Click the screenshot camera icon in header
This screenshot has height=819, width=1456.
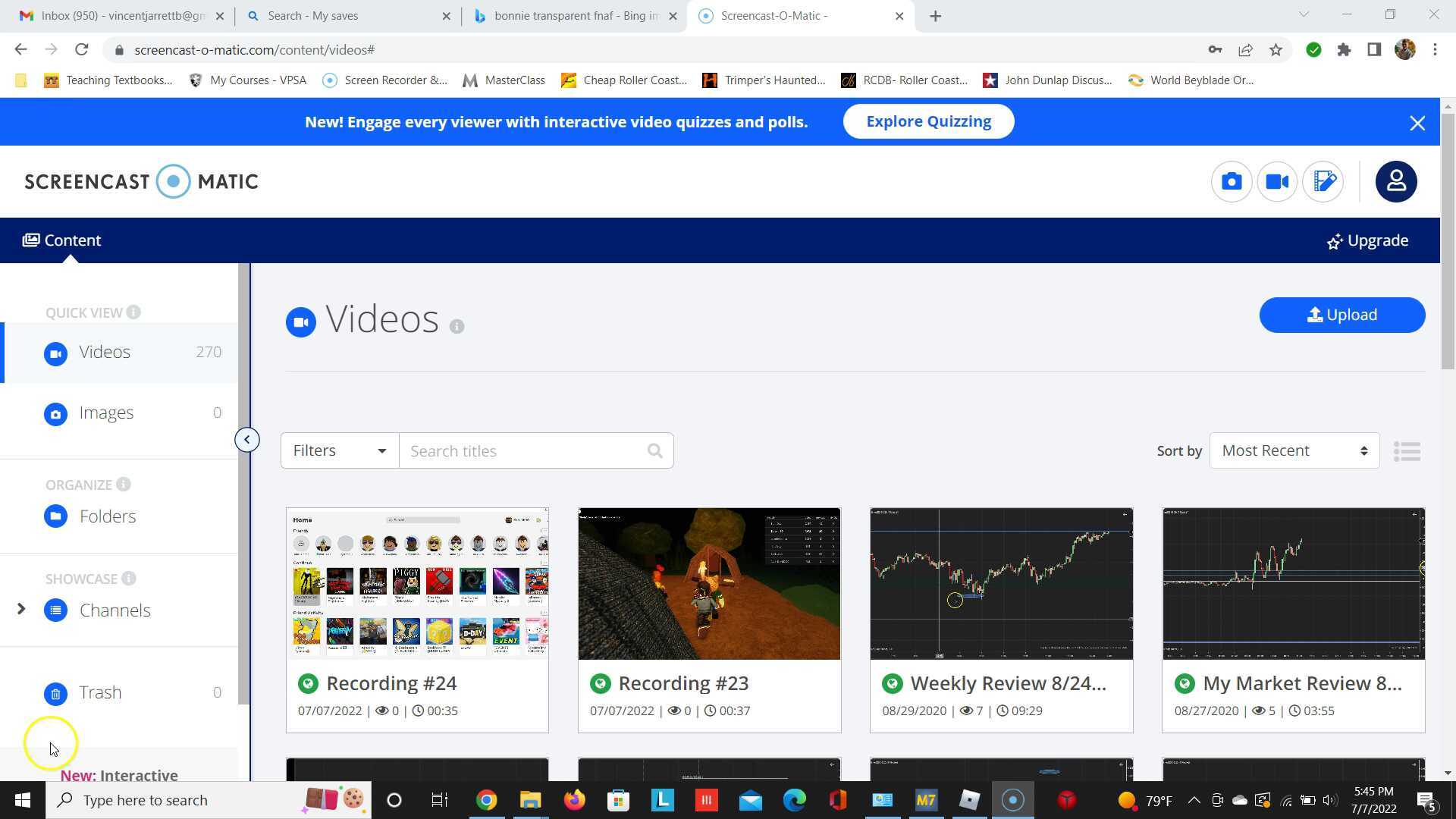[1231, 182]
